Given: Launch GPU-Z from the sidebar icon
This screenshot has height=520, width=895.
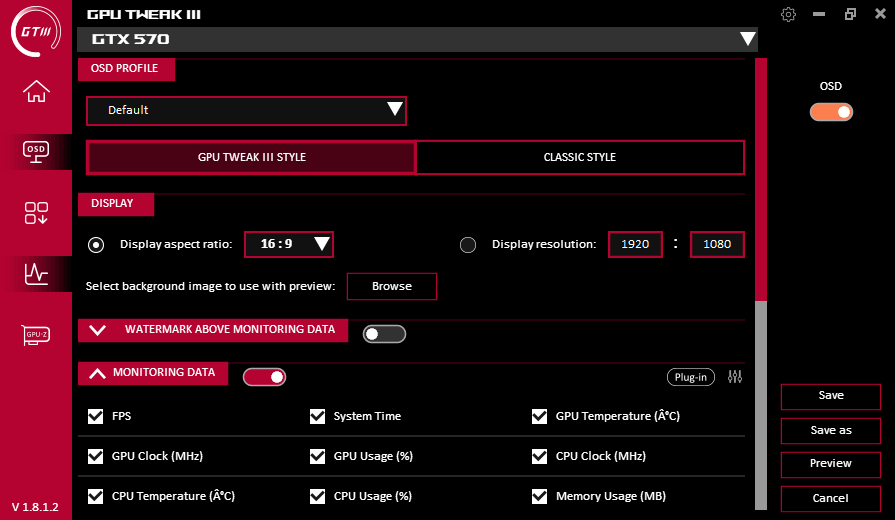Looking at the screenshot, I should pos(36,334).
